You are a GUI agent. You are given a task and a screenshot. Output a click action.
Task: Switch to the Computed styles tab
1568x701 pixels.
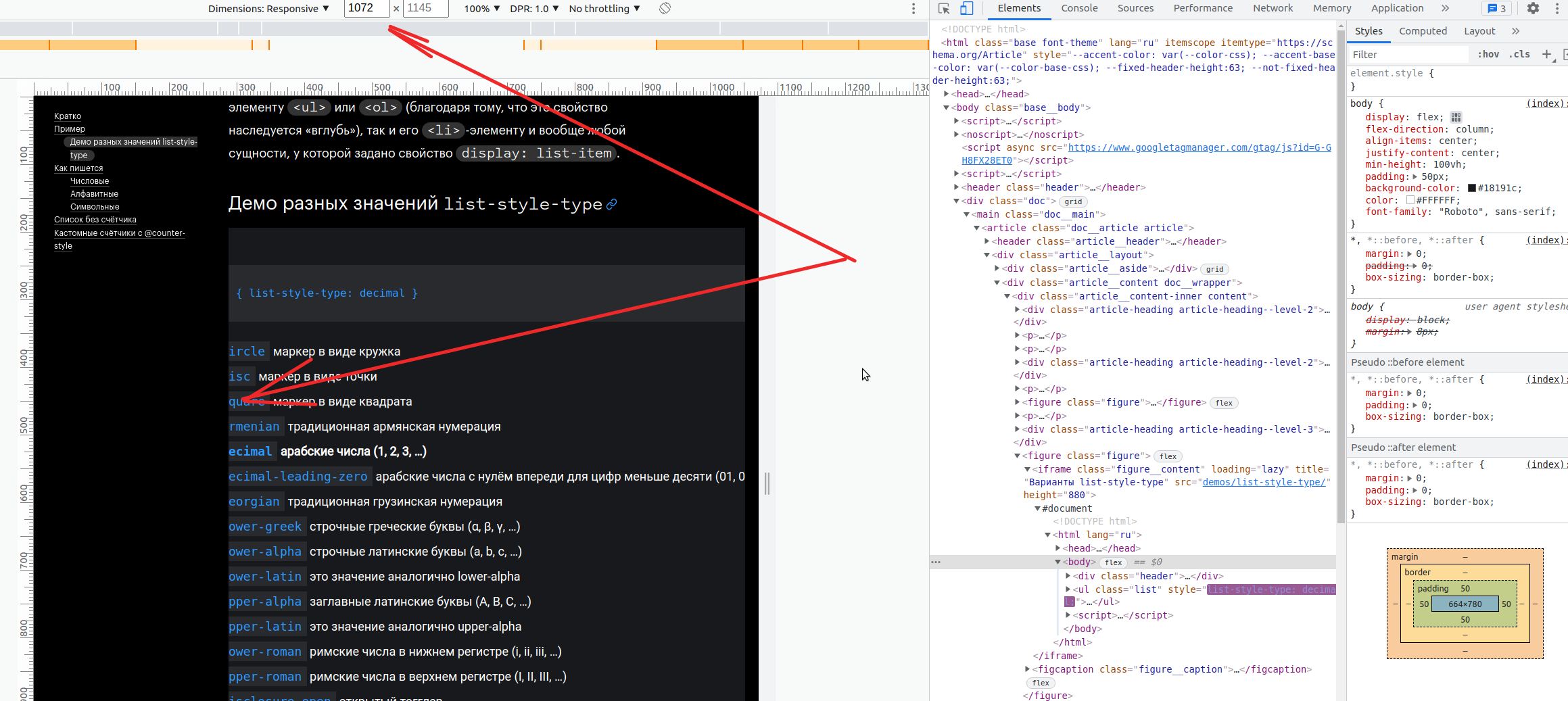coord(1423,31)
